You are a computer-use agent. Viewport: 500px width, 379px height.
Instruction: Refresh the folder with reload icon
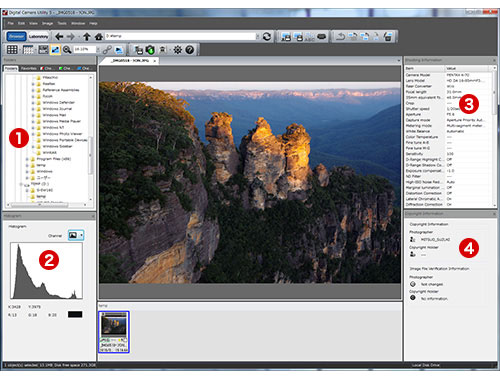[x=267, y=36]
